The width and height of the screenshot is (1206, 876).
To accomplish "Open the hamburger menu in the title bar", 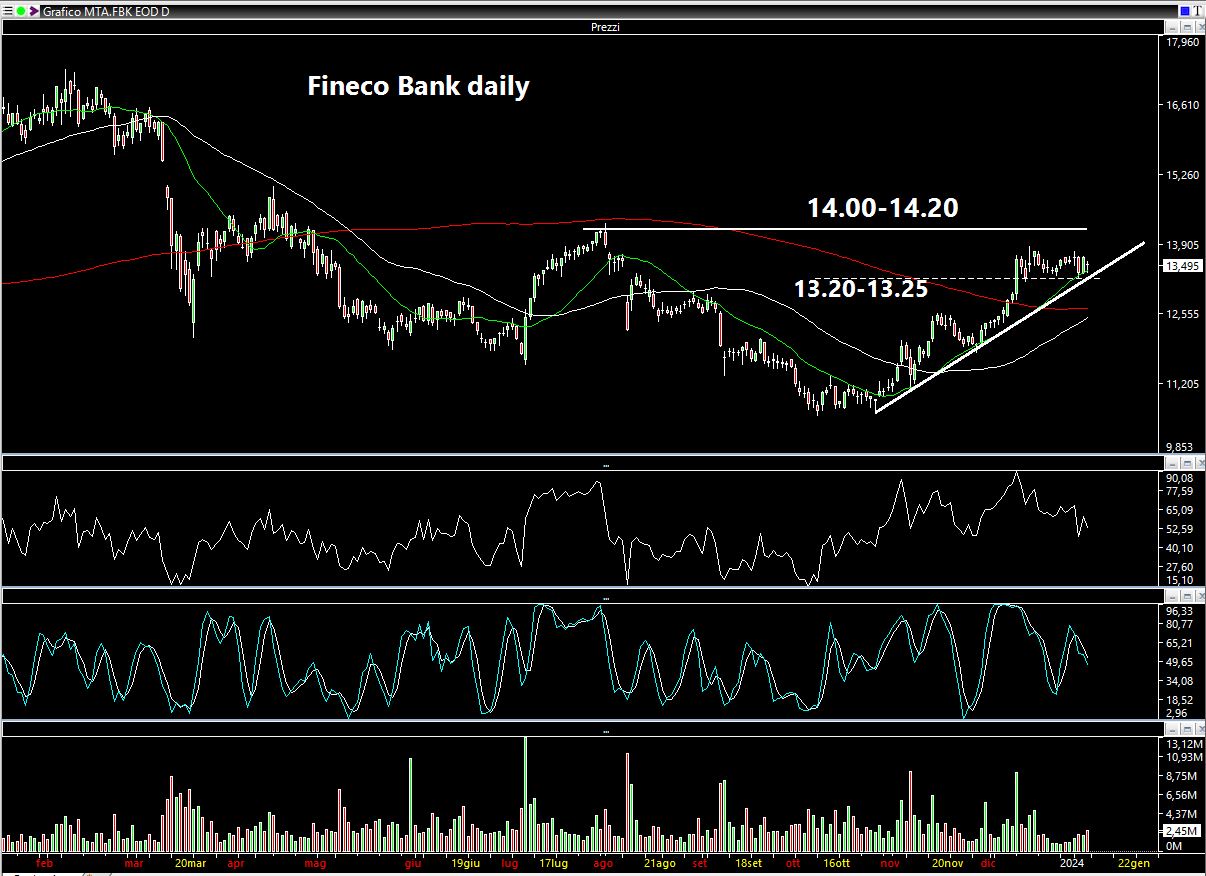I will point(7,10).
